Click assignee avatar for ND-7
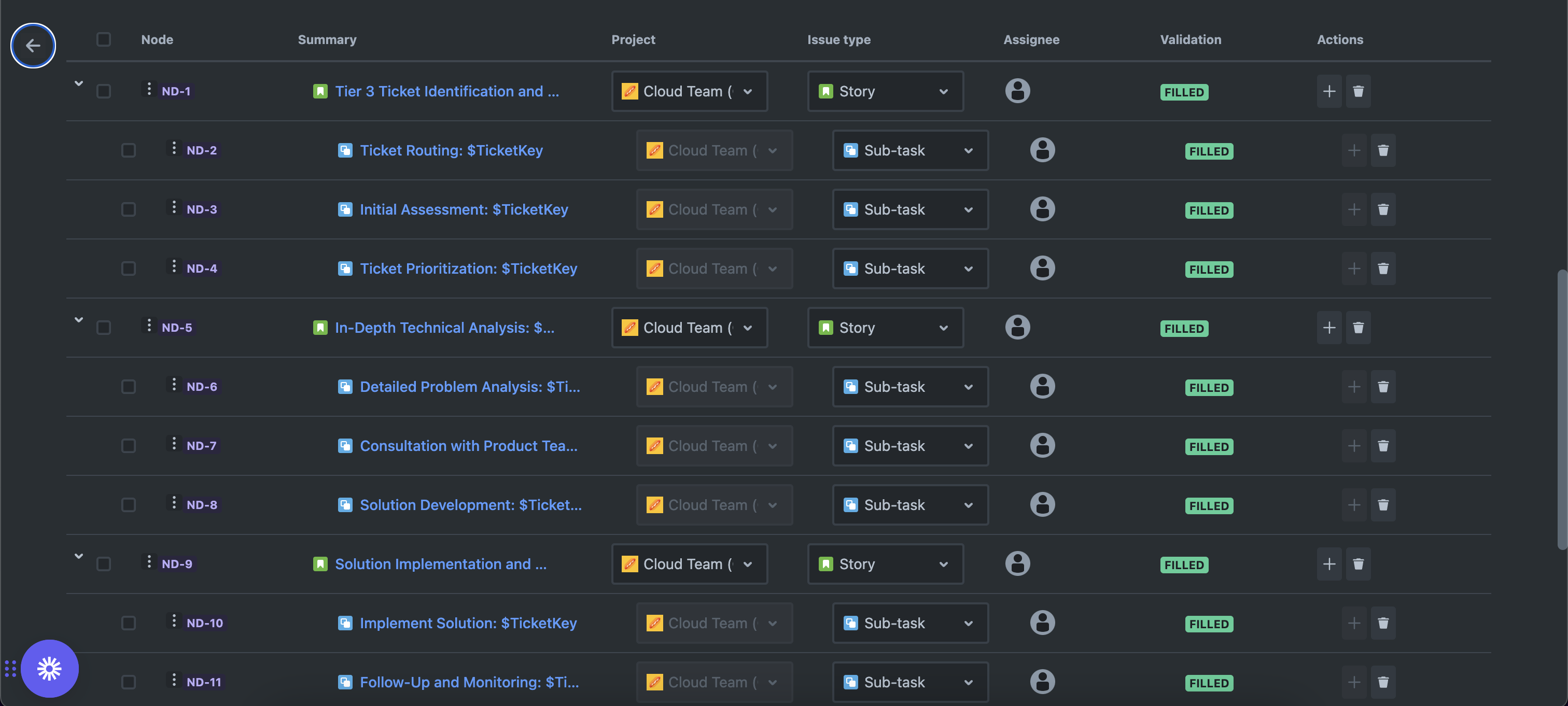This screenshot has height=706, width=1568. tap(1042, 445)
